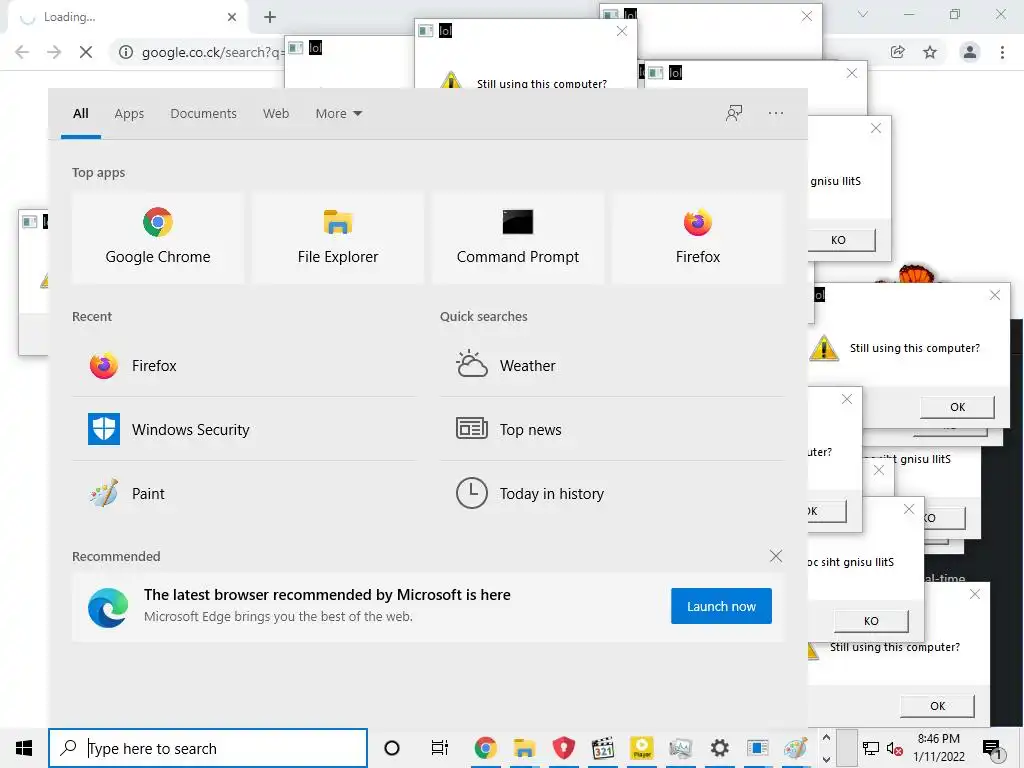Click File Explorer icon in taskbar

(524, 748)
